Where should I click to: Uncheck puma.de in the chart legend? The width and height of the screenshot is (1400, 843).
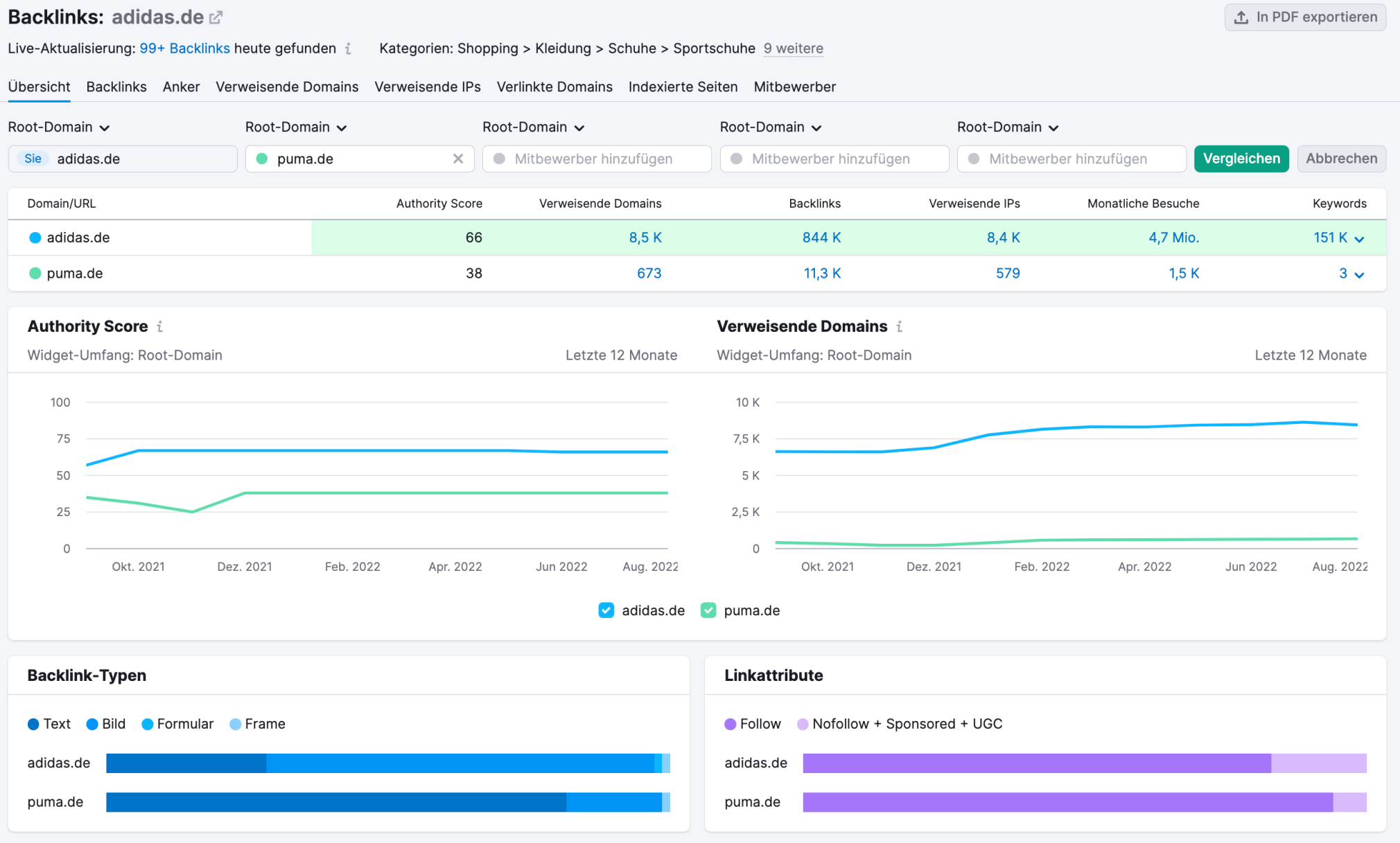coord(708,610)
